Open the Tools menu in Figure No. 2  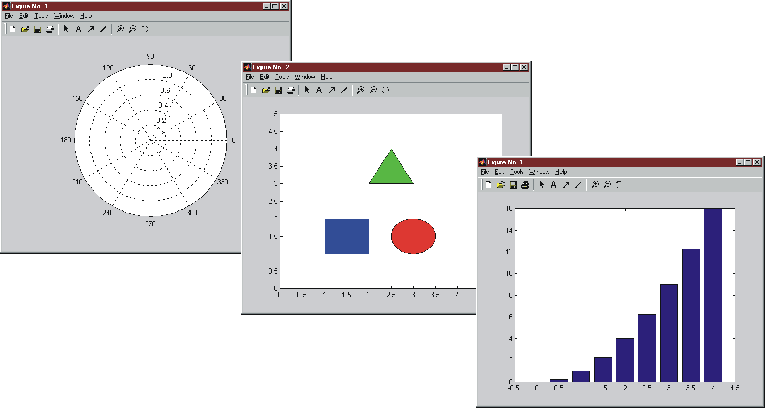(281, 77)
